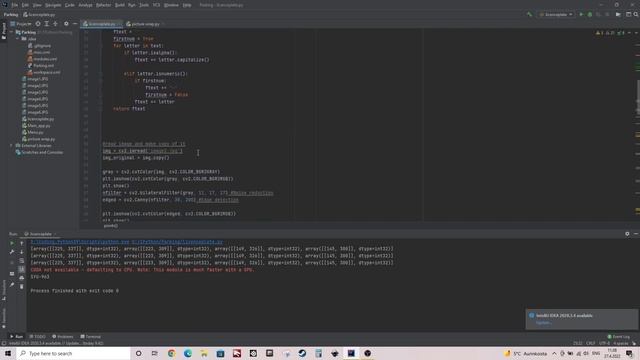Select .gitignore file in project tree

coord(40,46)
